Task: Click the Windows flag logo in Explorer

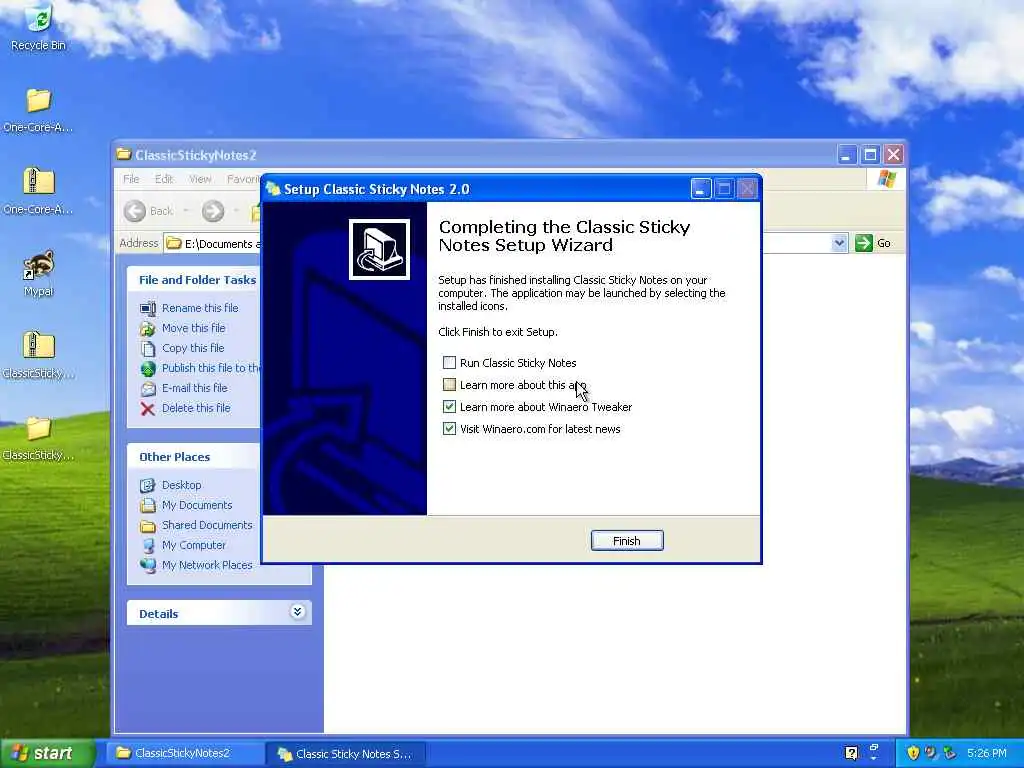Action: click(886, 179)
